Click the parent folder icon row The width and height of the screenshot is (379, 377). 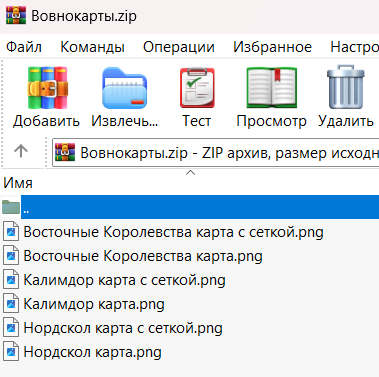pos(11,207)
